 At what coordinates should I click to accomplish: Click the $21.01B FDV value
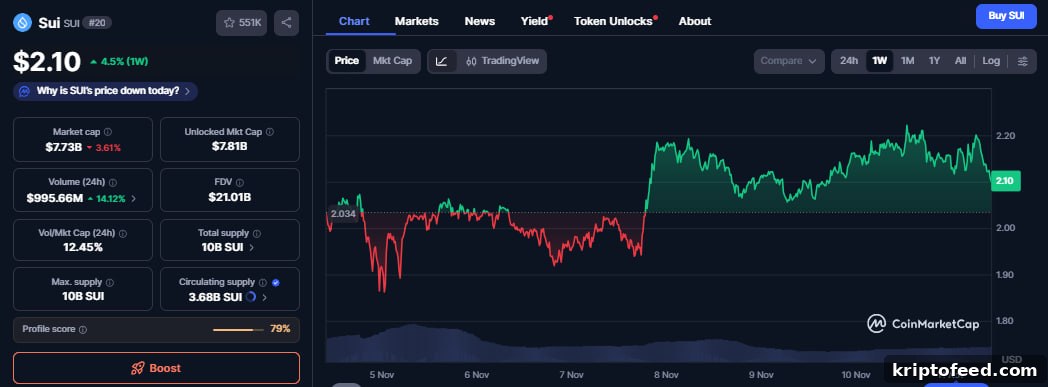pyautogui.click(x=230, y=197)
